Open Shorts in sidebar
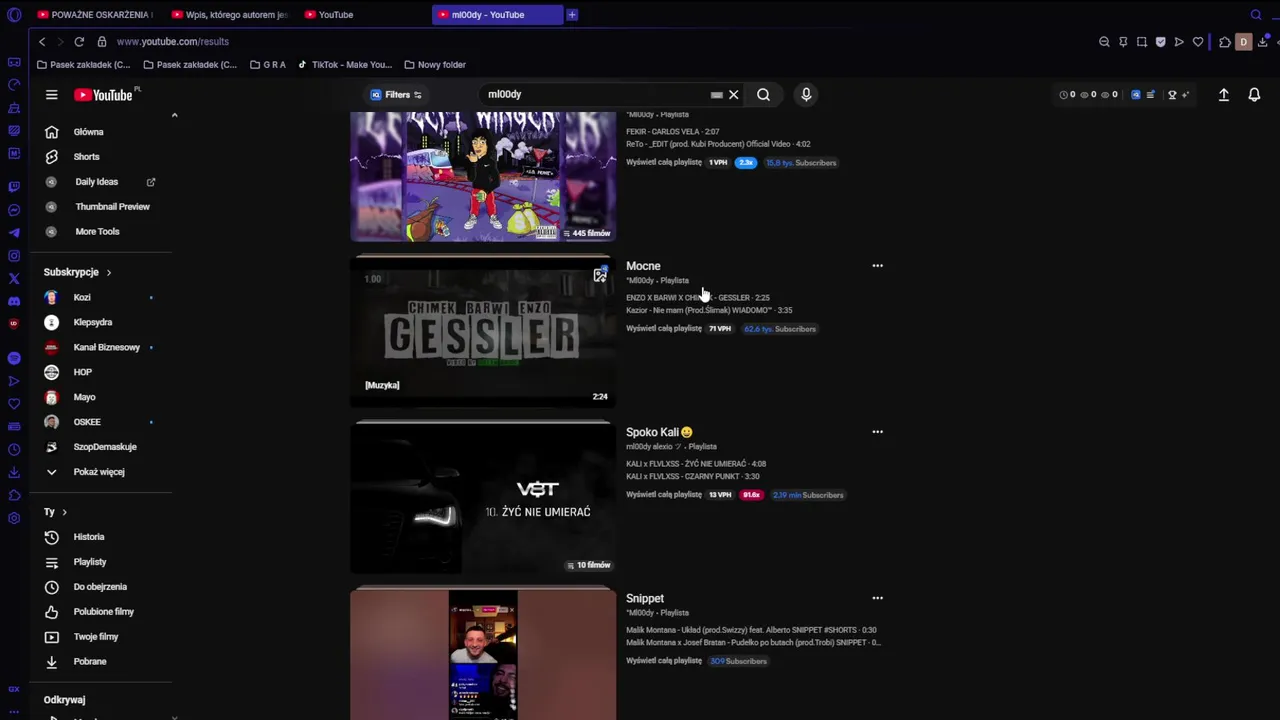Image resolution: width=1280 pixels, height=720 pixels. click(x=86, y=157)
